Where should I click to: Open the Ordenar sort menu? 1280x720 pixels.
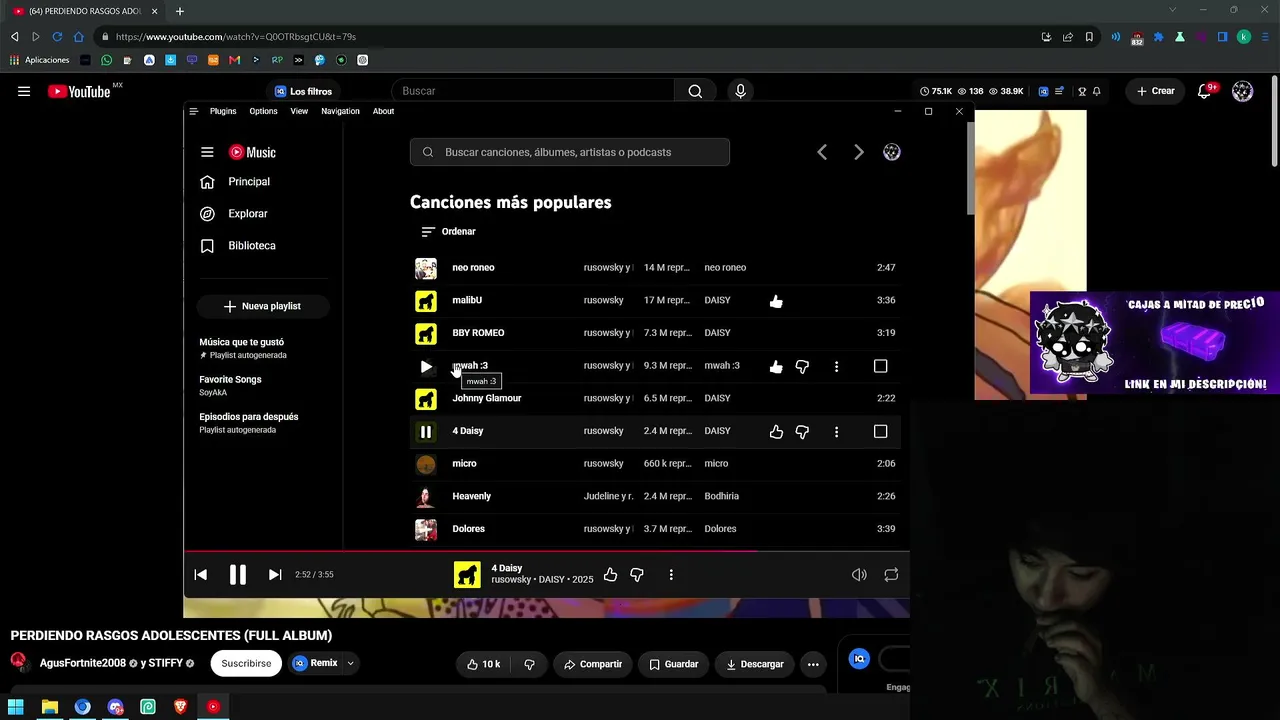448,231
